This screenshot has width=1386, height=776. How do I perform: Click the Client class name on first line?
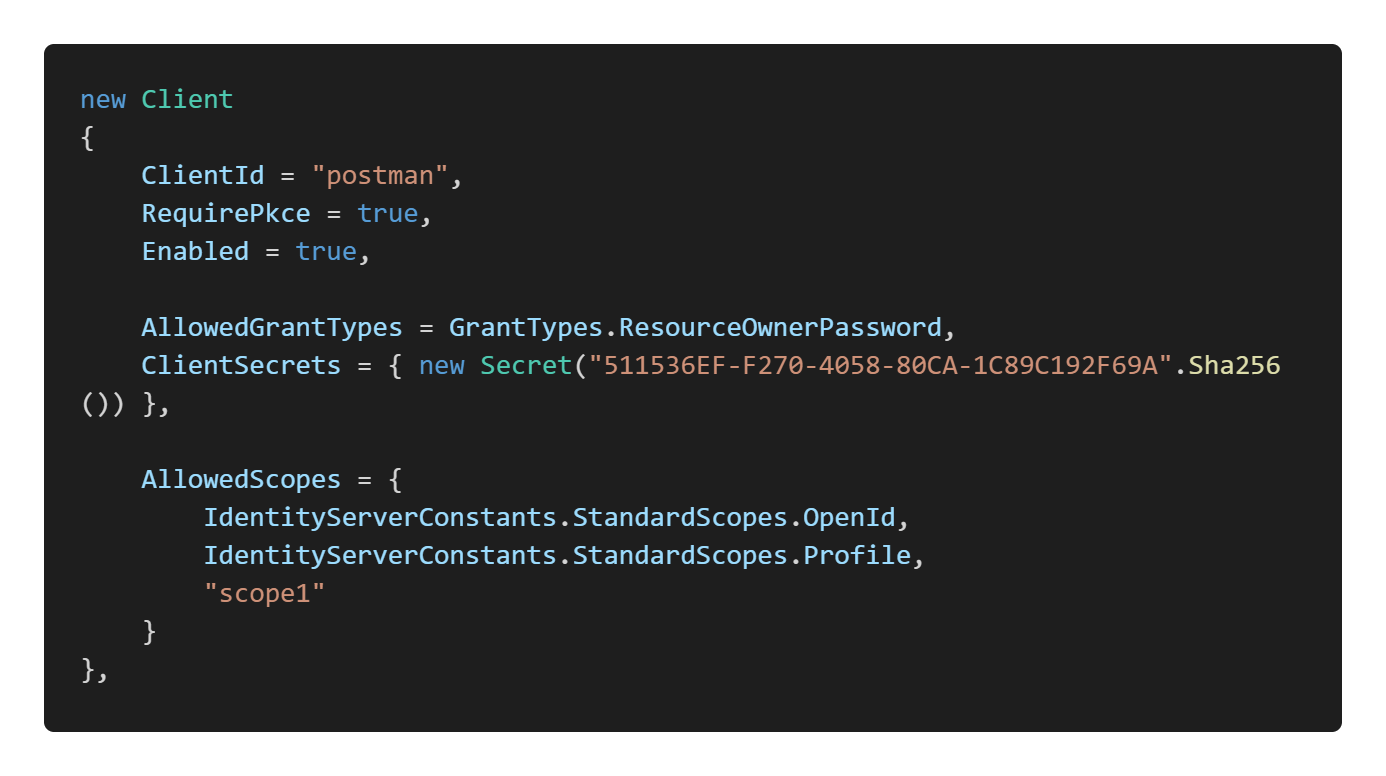click(x=187, y=99)
